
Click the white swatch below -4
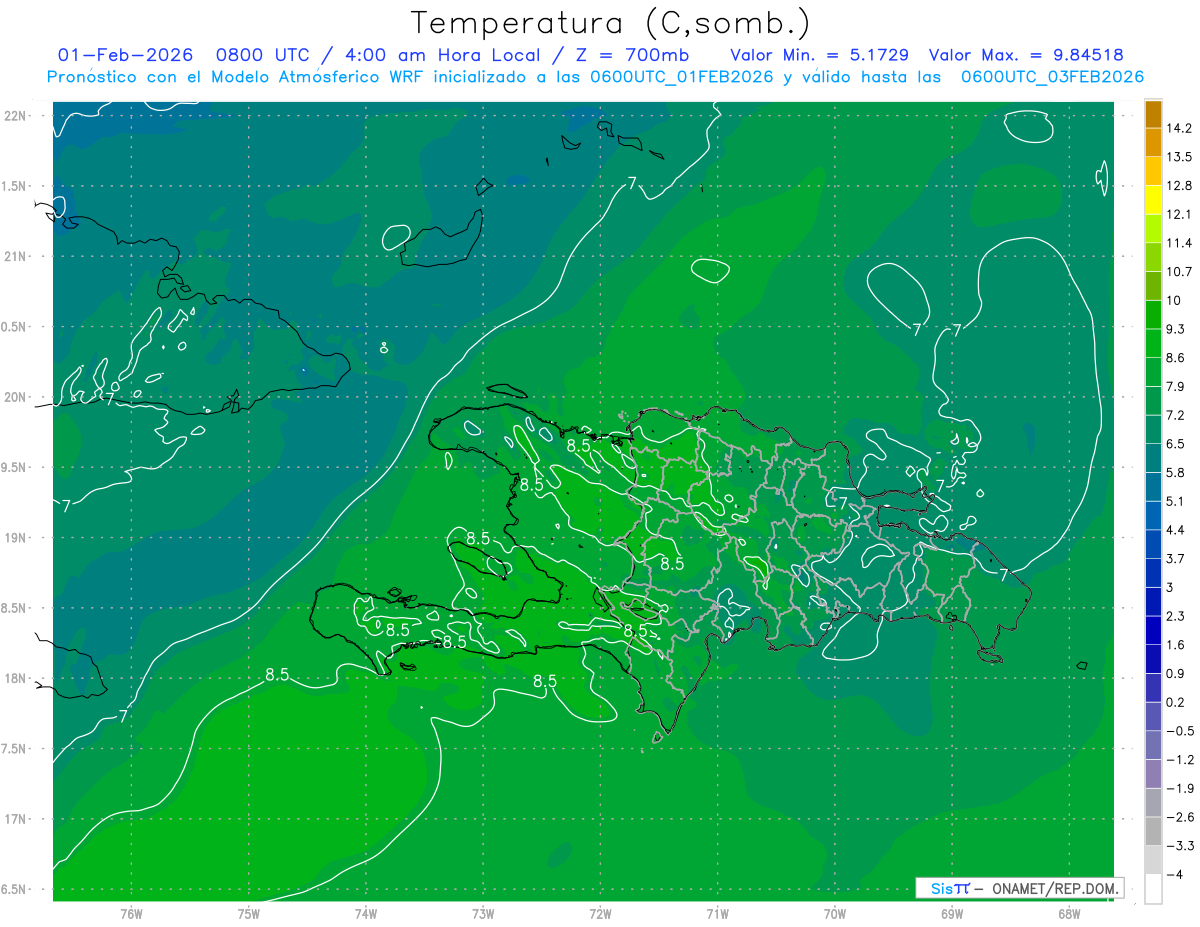pos(1153,889)
